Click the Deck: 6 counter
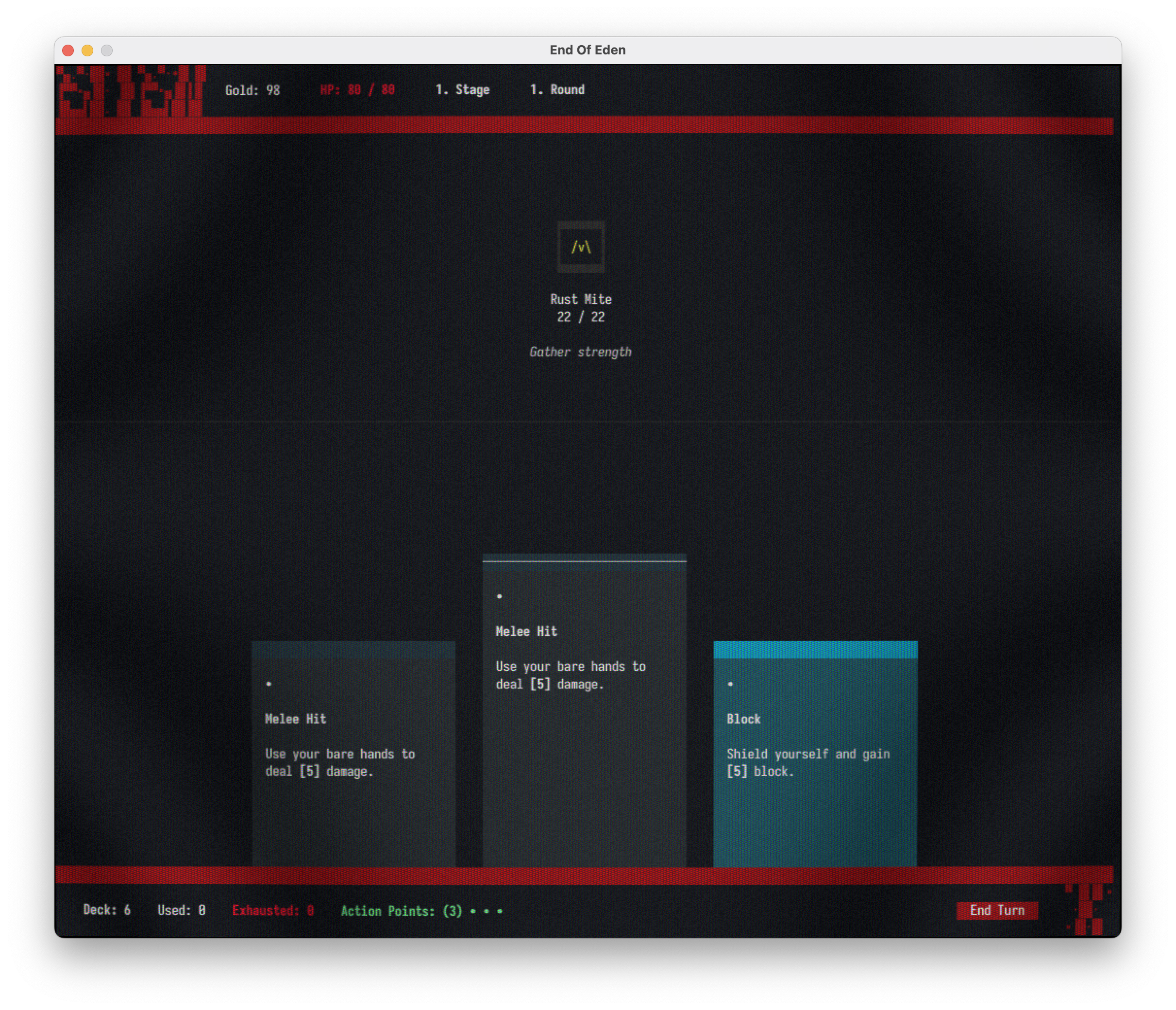This screenshot has width=1176, height=1010. point(107,909)
